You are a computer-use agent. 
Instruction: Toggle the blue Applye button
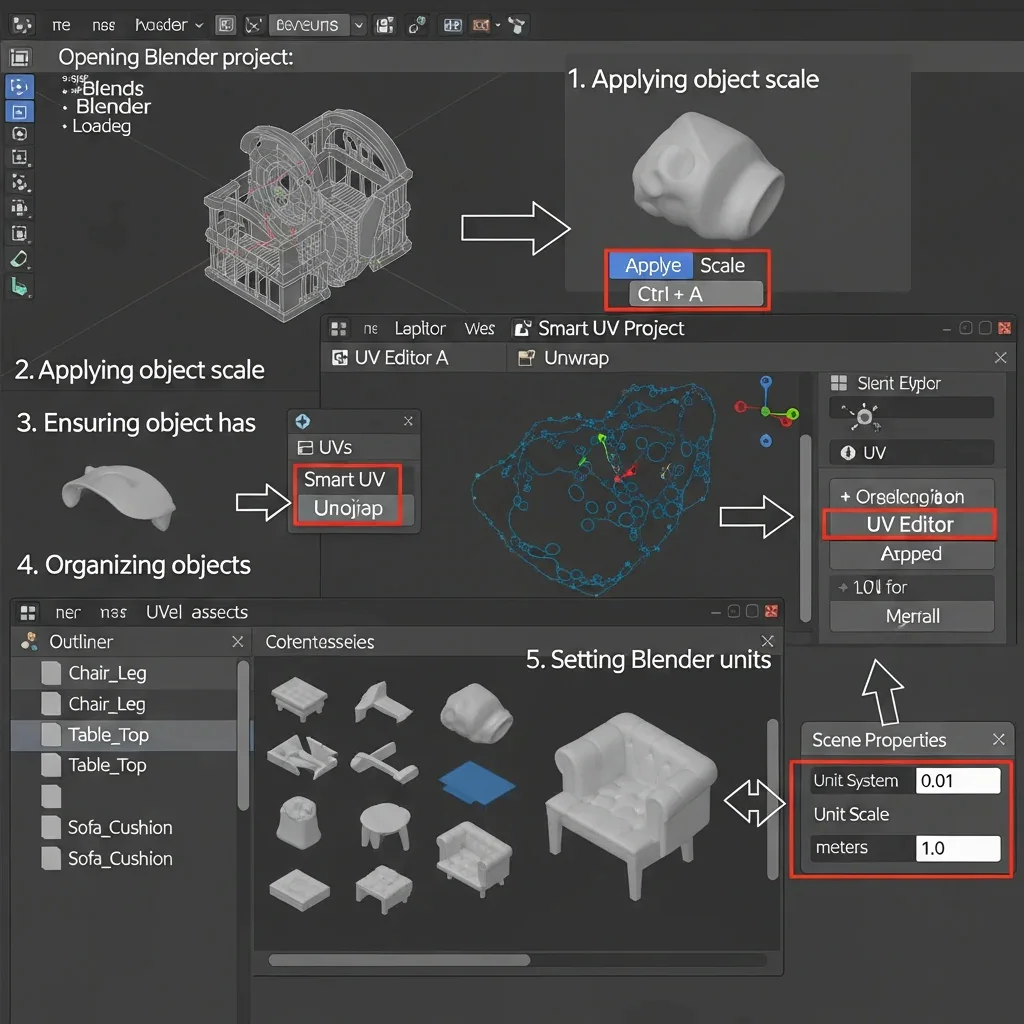click(x=652, y=265)
